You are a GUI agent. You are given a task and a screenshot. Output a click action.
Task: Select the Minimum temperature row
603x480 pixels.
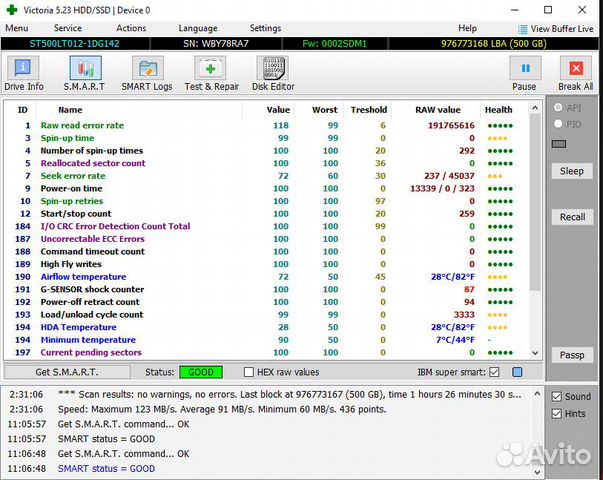(265, 340)
